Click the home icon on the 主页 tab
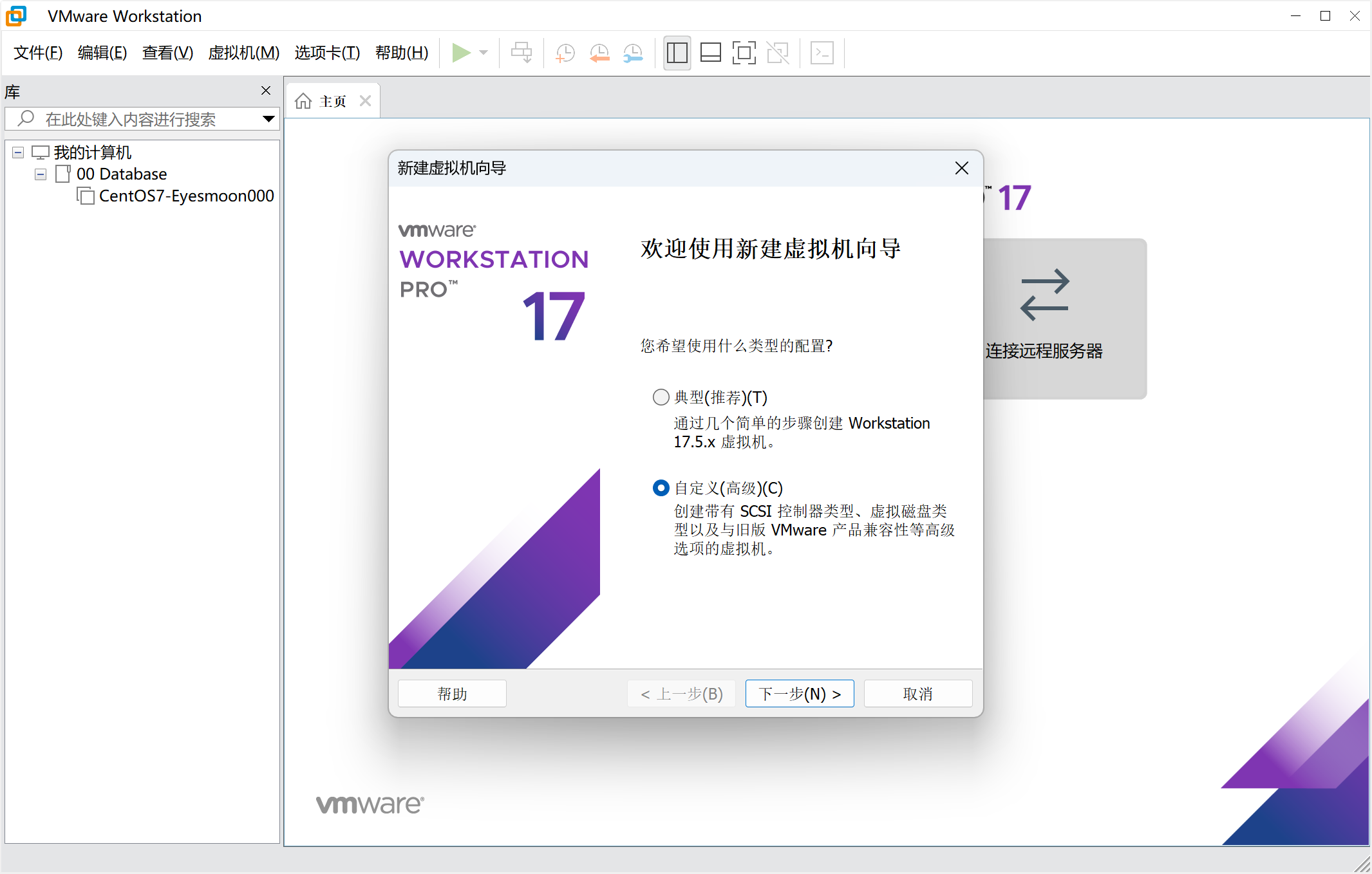 (x=303, y=101)
